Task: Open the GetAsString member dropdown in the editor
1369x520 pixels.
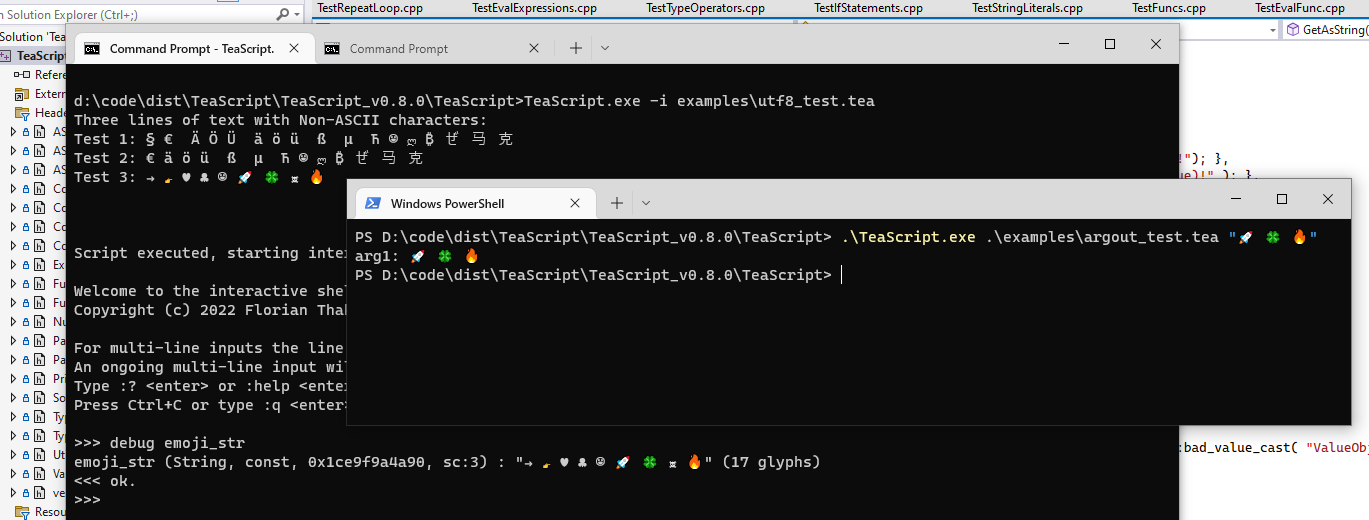Action: (x=1325, y=30)
